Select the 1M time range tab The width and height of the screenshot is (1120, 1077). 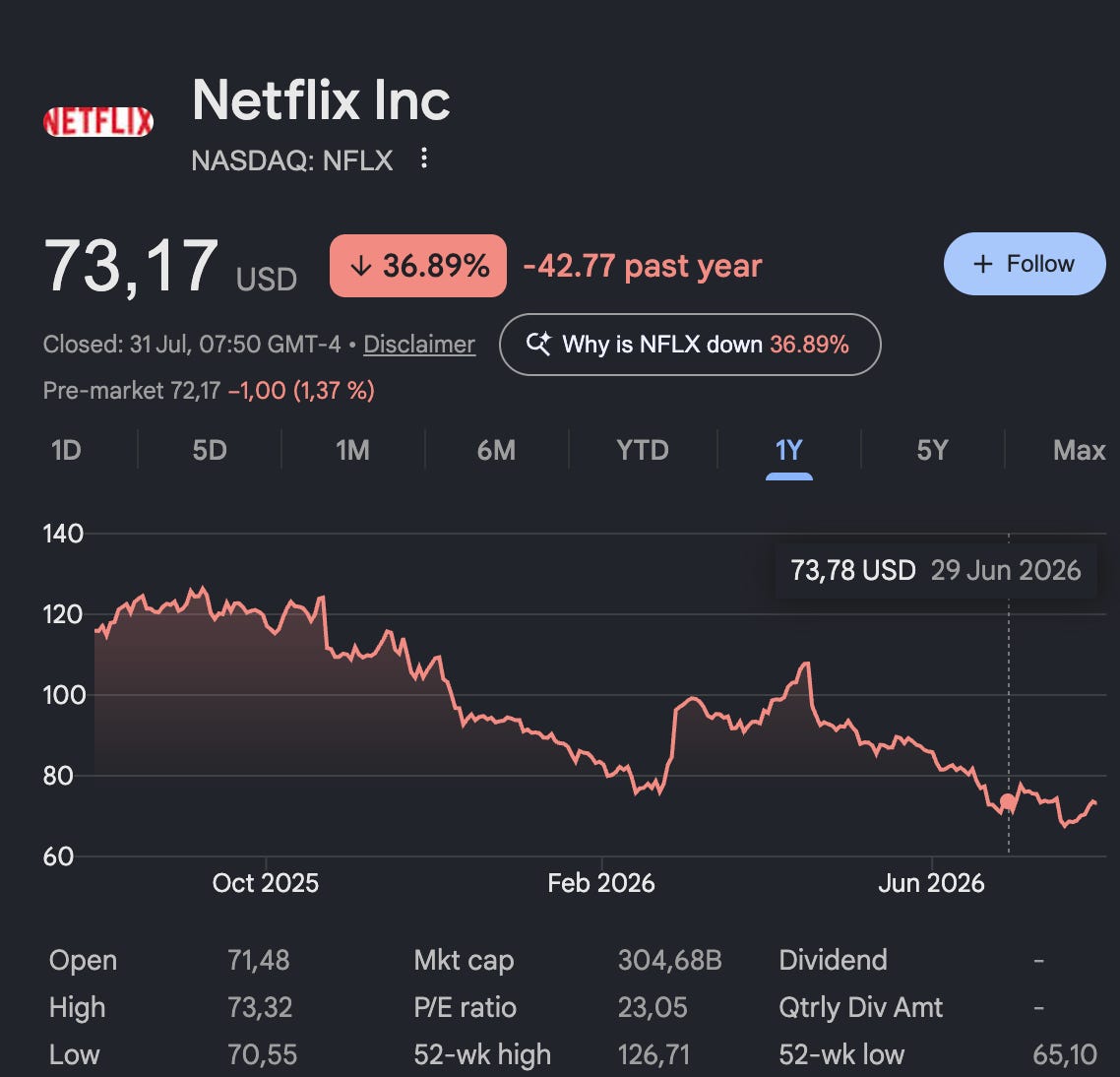point(353,450)
